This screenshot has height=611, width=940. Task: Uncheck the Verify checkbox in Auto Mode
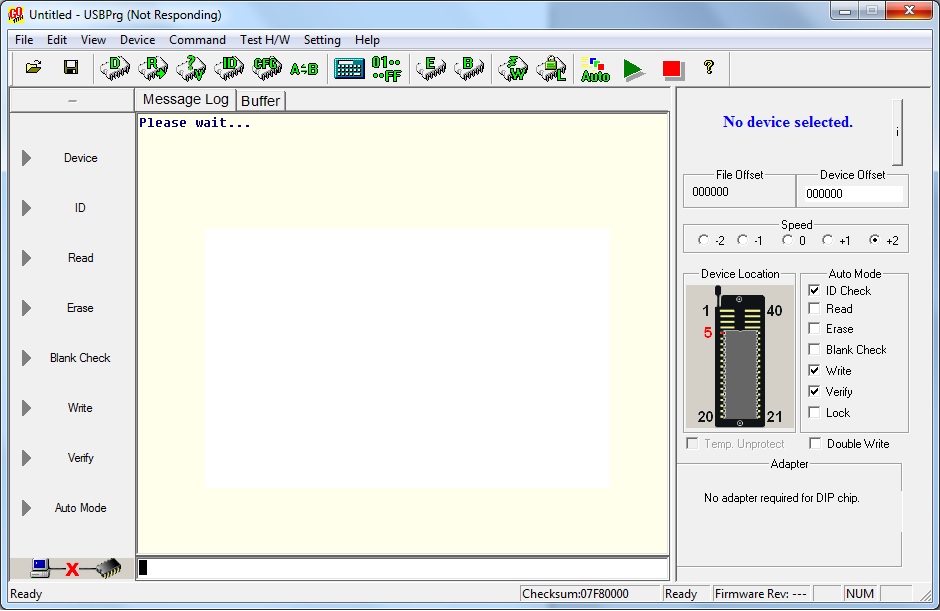814,392
